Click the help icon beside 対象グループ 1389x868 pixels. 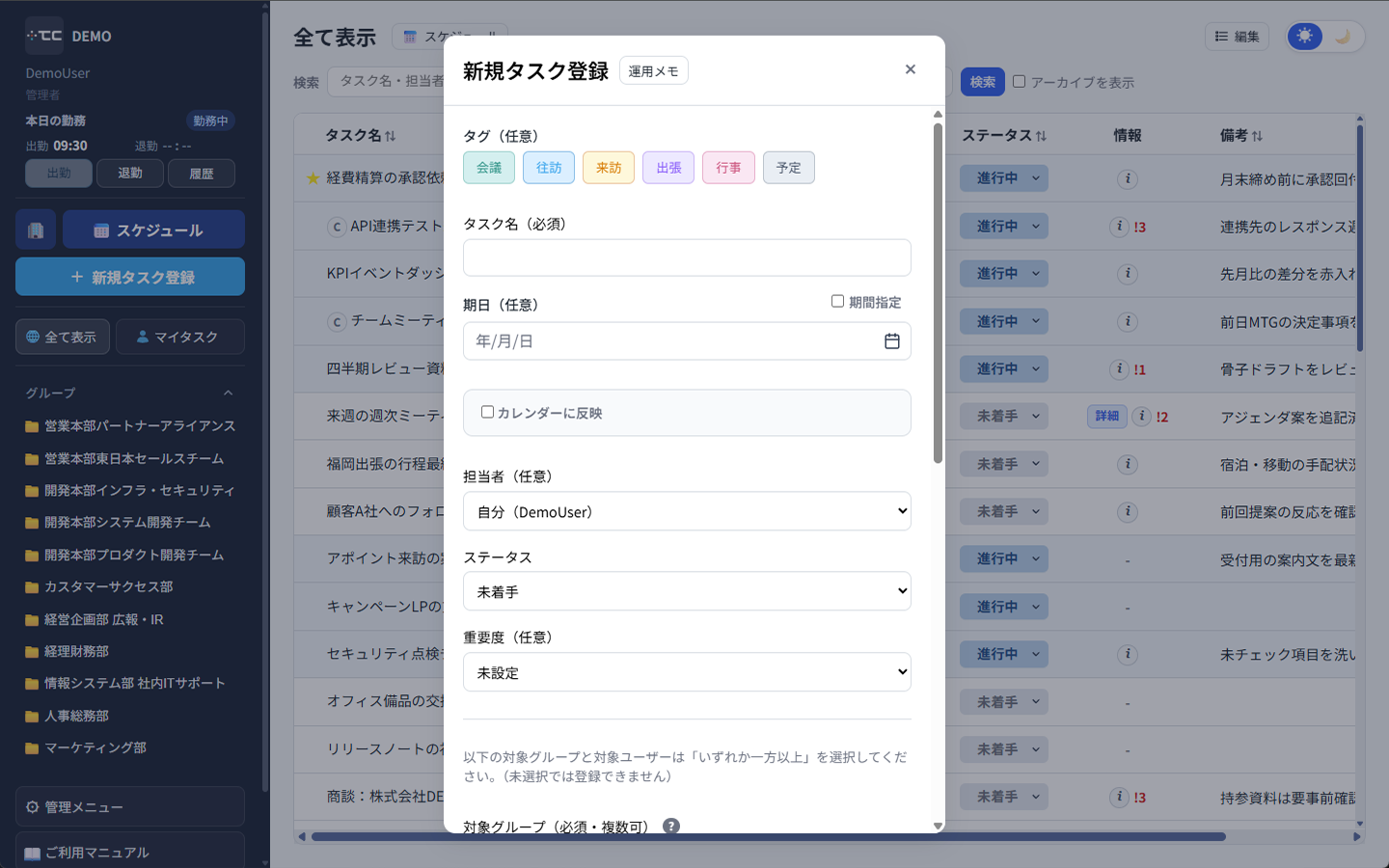click(671, 826)
